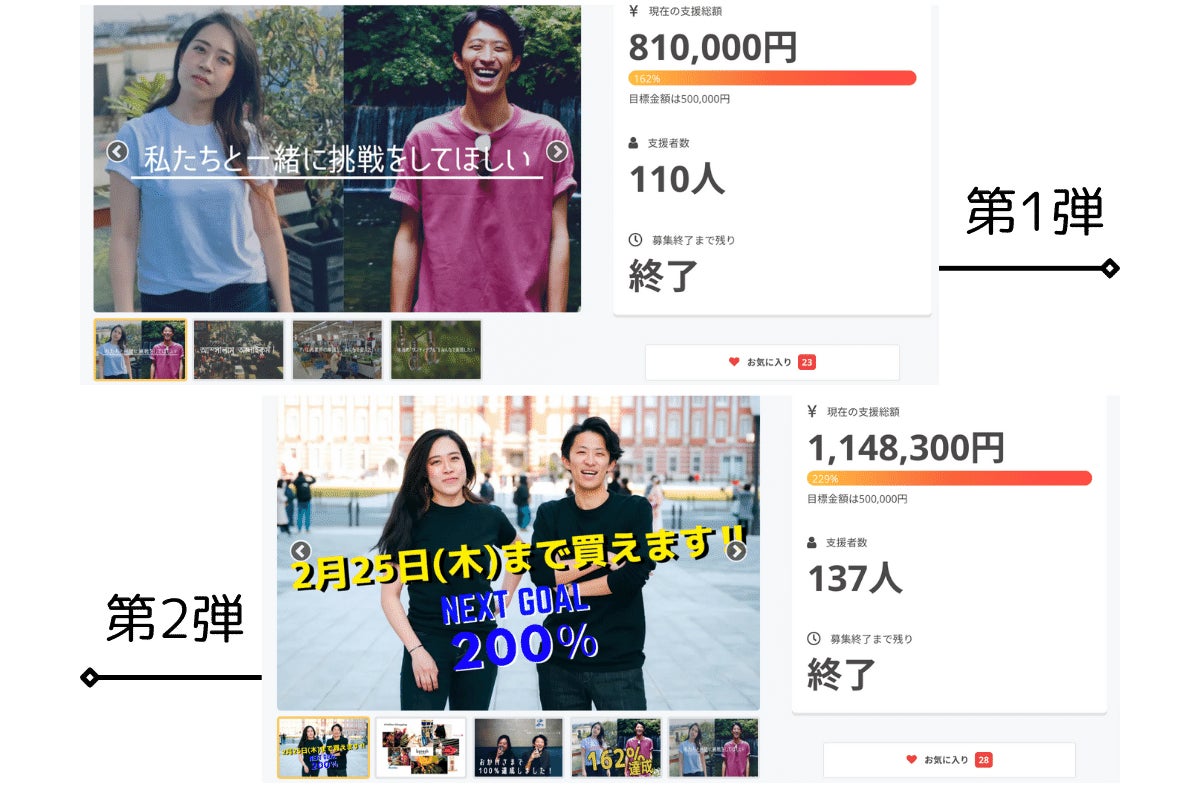The image size is (1200, 800).
Task: Click the yen icon above 810,000円
Action: pyautogui.click(x=634, y=11)
